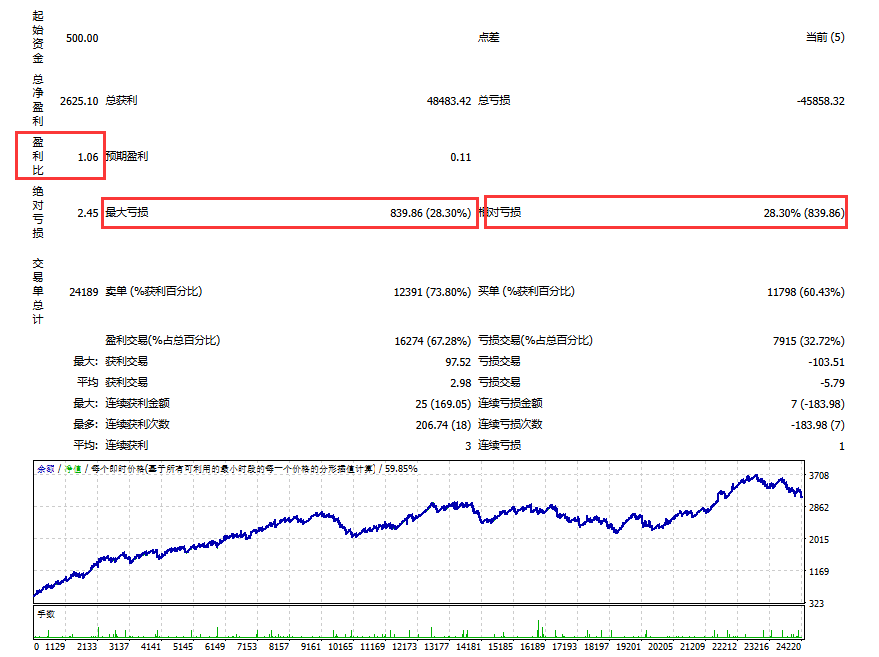Click long positions value 11798 (60.43%)
This screenshot has height=657, width=879.
point(806,292)
